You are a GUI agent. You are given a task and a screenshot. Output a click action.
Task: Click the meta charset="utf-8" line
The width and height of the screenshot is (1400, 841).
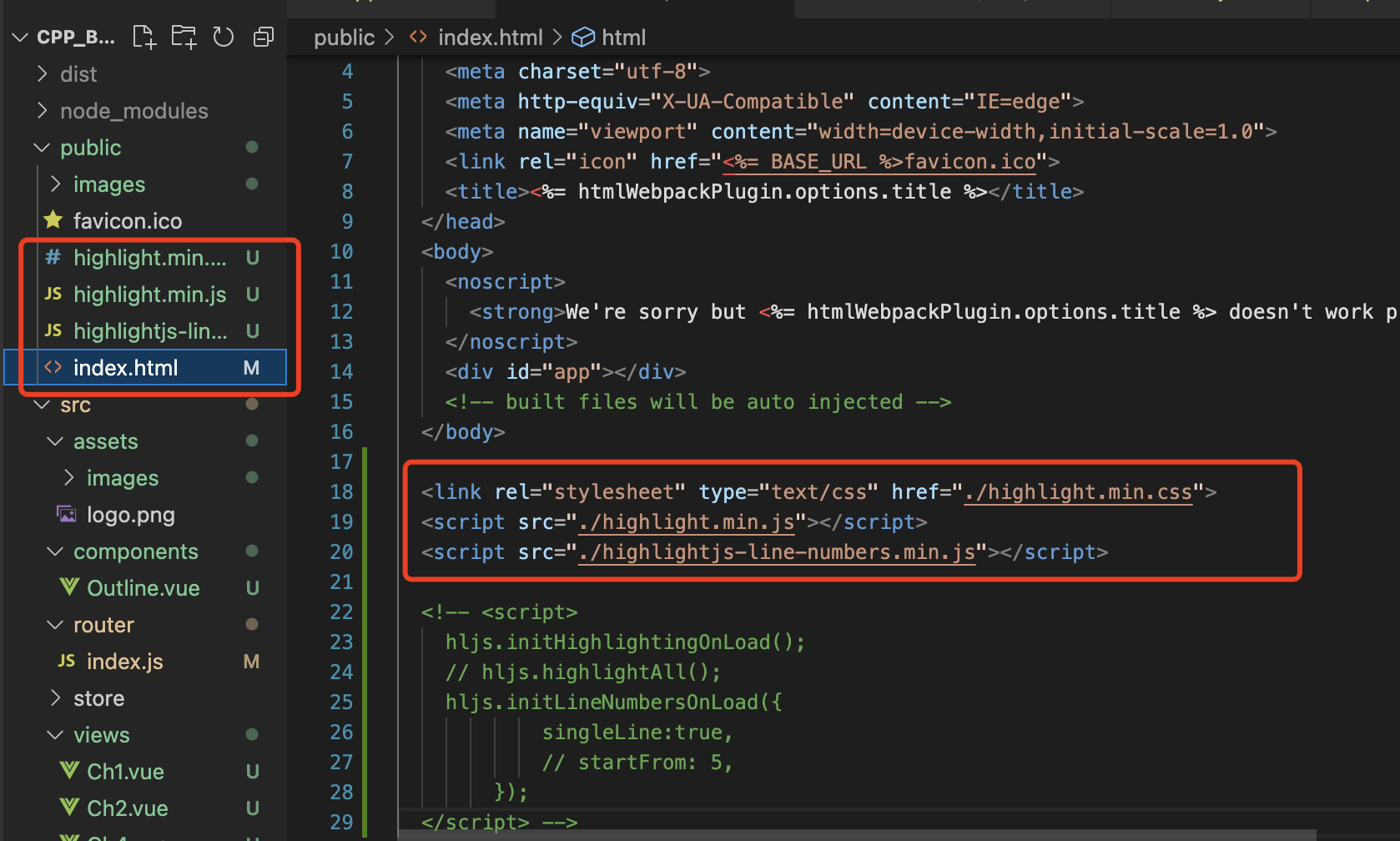[x=578, y=72]
